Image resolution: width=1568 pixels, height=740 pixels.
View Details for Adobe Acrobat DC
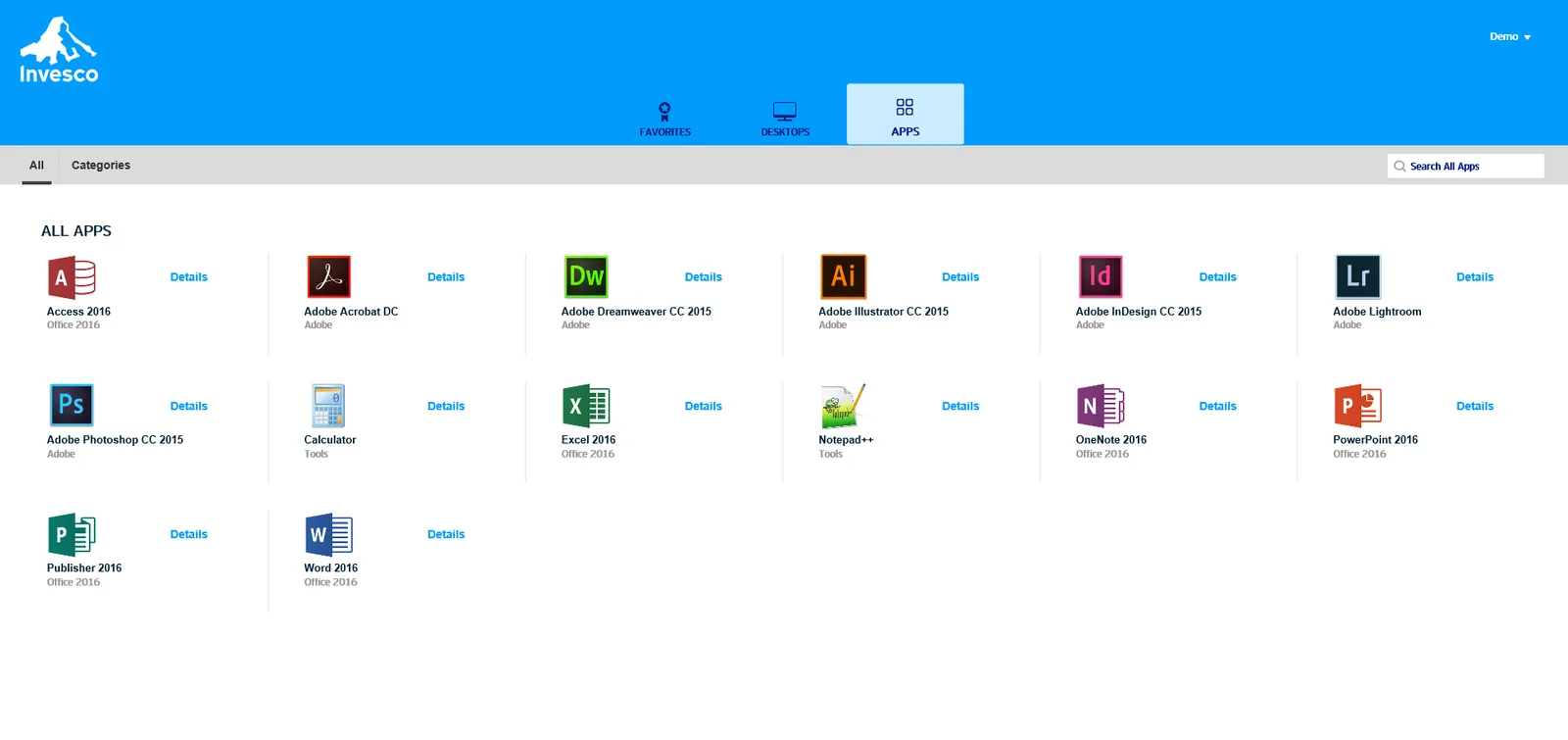(x=446, y=277)
